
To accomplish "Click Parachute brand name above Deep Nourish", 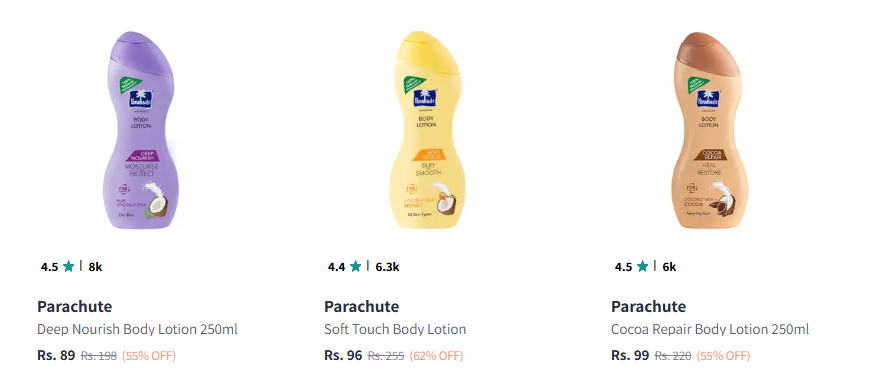I will pyautogui.click(x=75, y=307).
